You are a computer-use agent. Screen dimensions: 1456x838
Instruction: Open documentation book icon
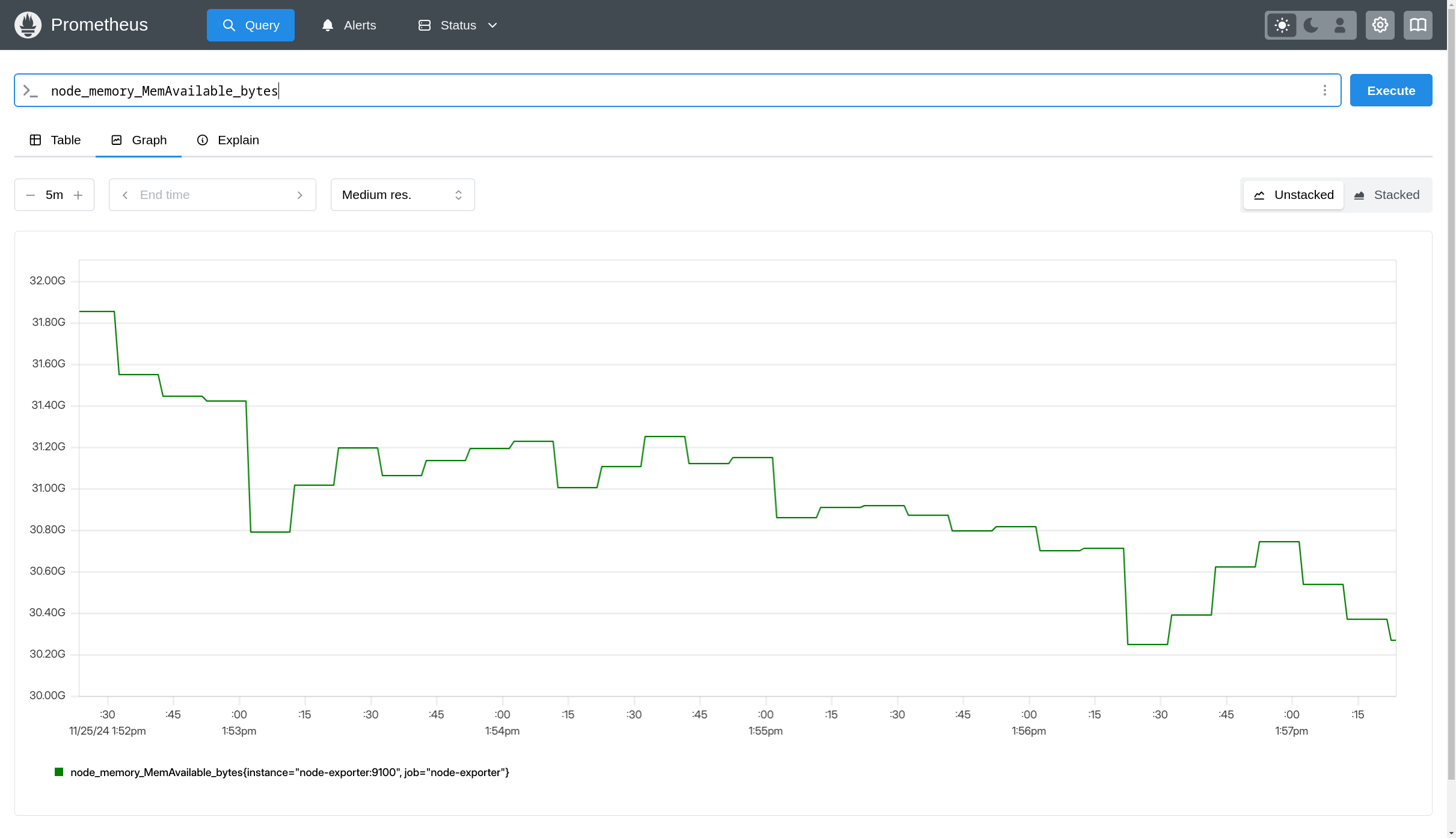(1418, 25)
